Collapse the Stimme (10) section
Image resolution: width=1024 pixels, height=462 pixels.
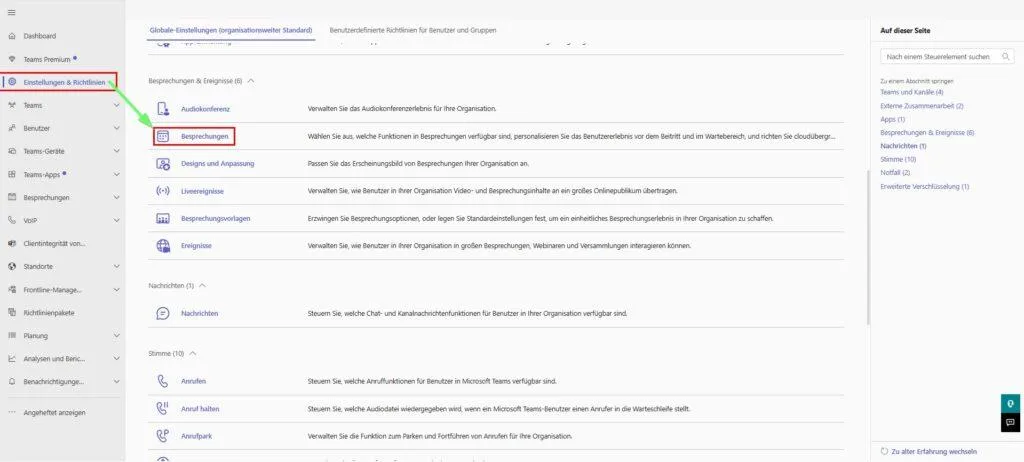(193, 353)
